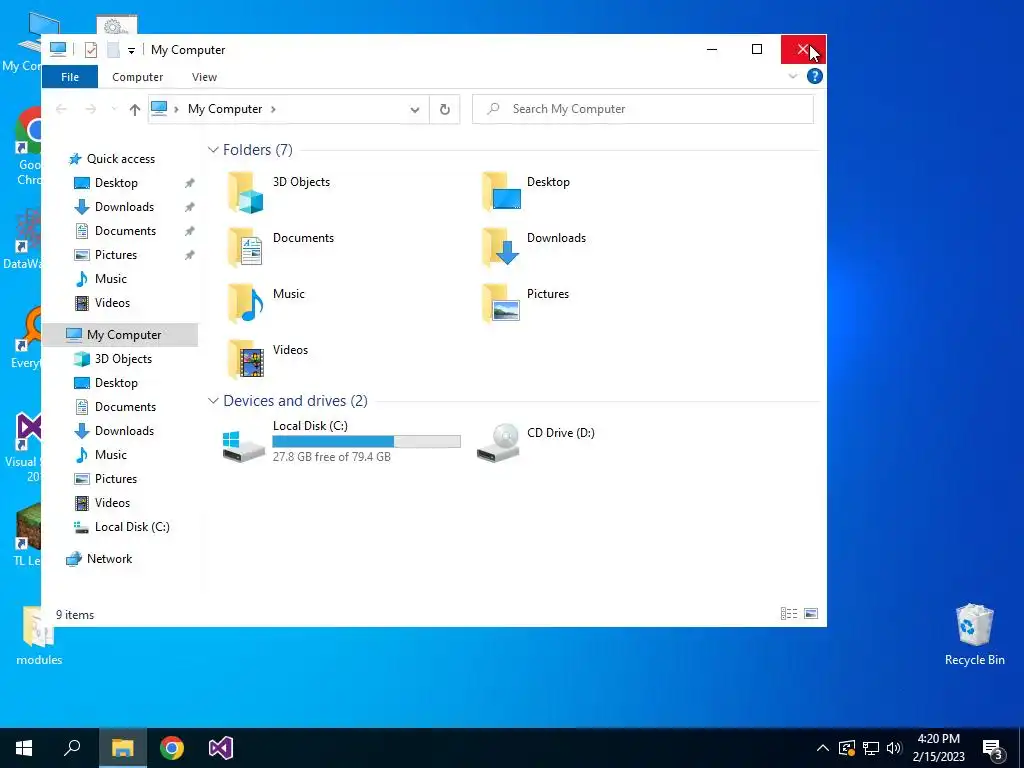Image resolution: width=1024 pixels, height=768 pixels.
Task: Open the notification center icon
Action: tap(993, 748)
